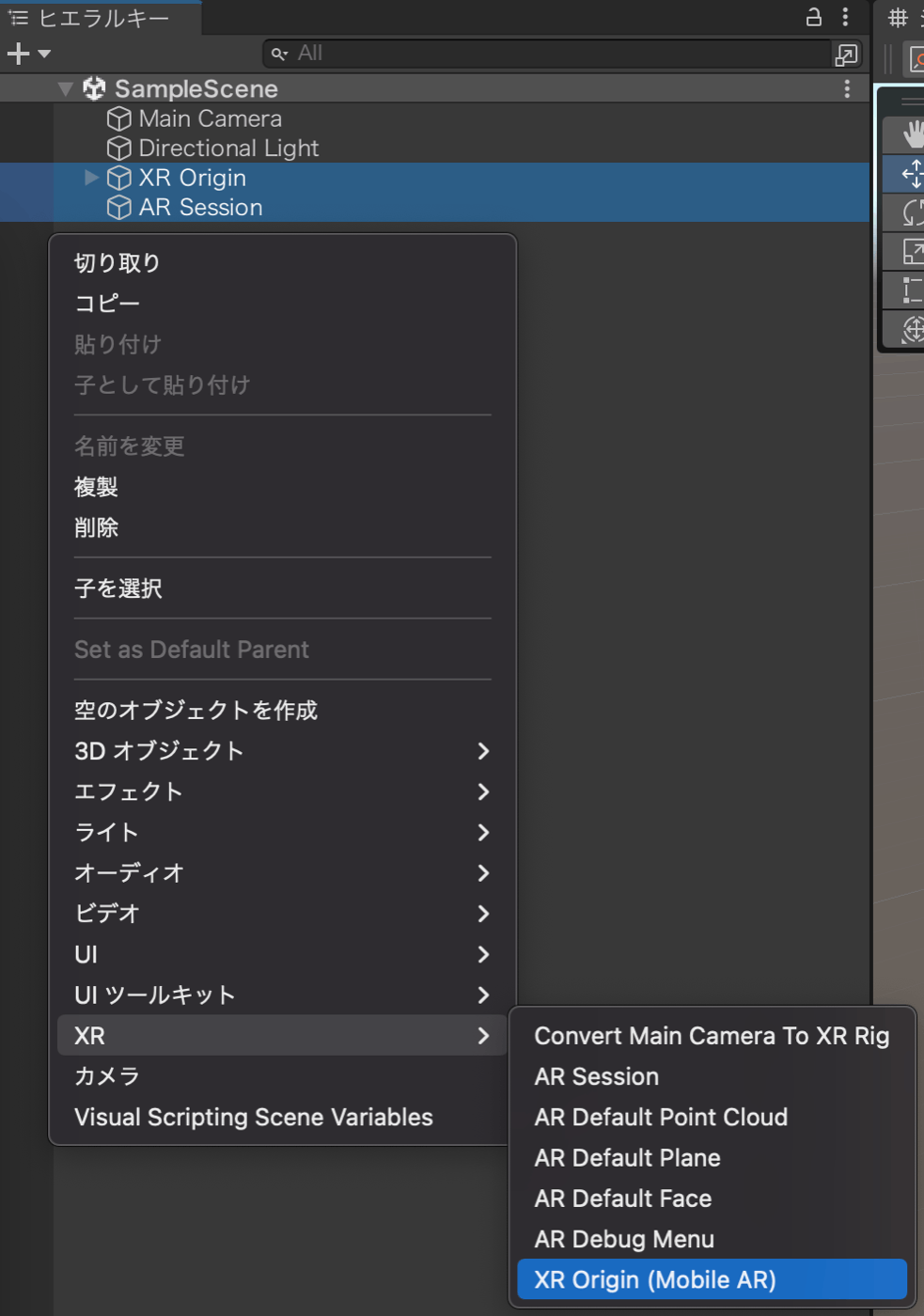This screenshot has height=1316, width=924.
Task: Open the UI ツールキット submenu
Action: [x=282, y=995]
